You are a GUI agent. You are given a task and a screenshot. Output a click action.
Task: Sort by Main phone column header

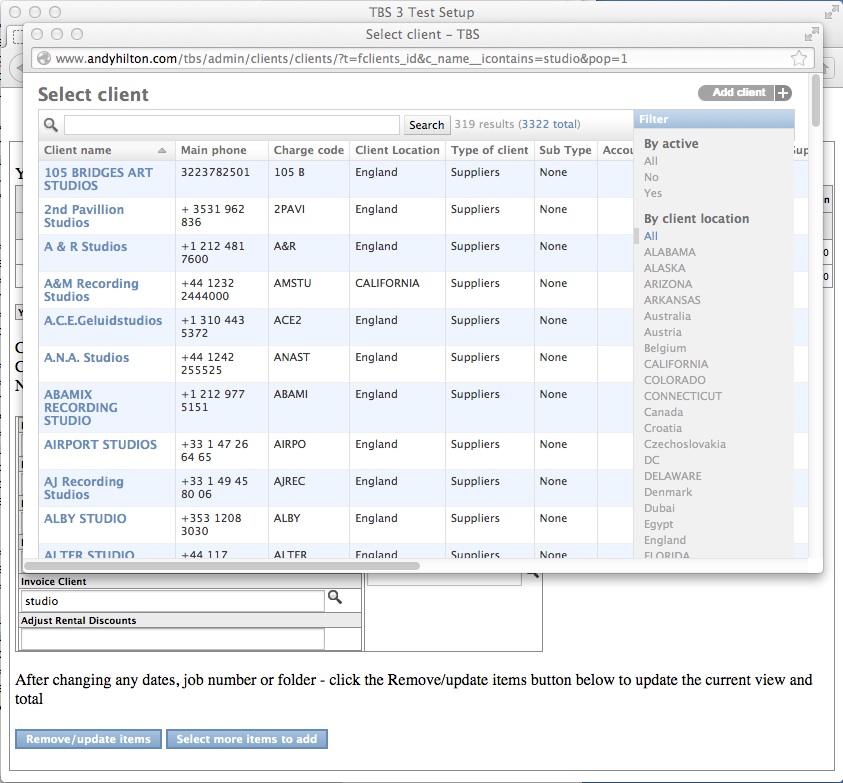pos(213,151)
